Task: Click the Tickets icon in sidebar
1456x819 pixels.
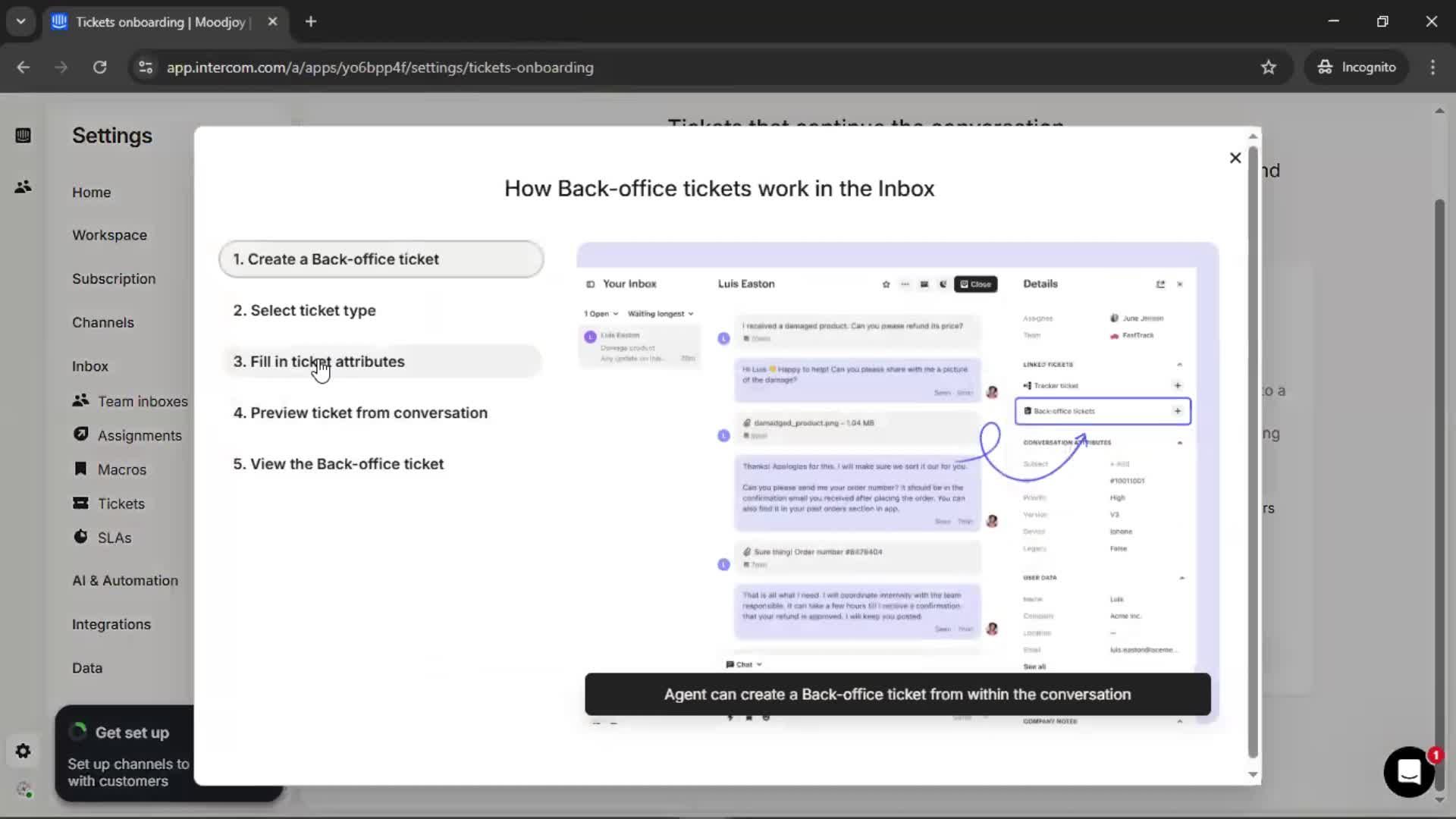Action: coord(80,503)
